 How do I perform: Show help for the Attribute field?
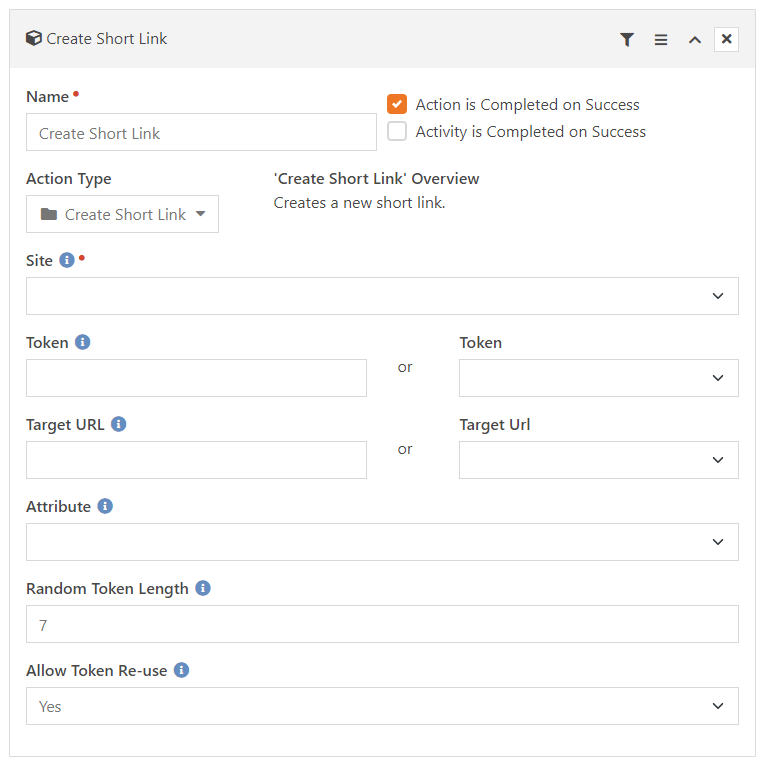point(105,506)
